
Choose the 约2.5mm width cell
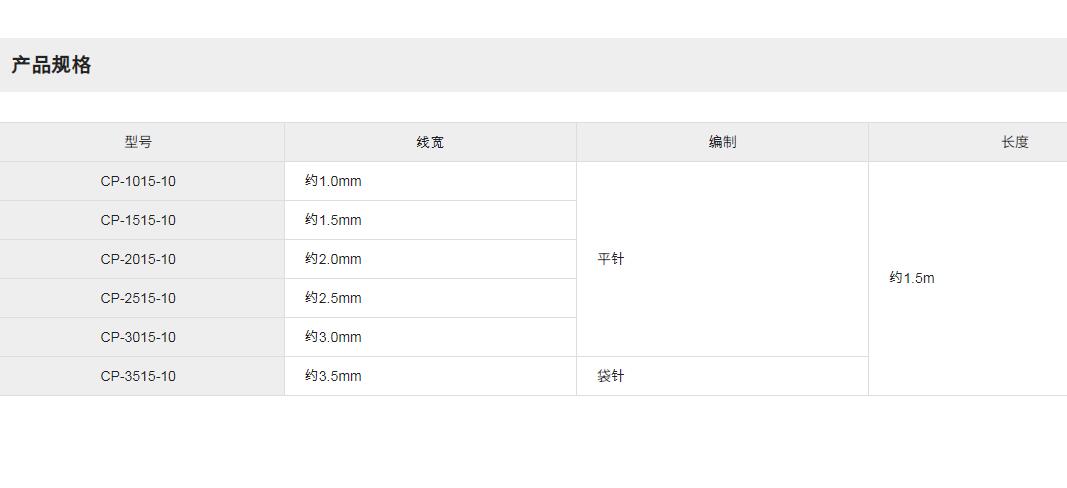[x=334, y=298]
